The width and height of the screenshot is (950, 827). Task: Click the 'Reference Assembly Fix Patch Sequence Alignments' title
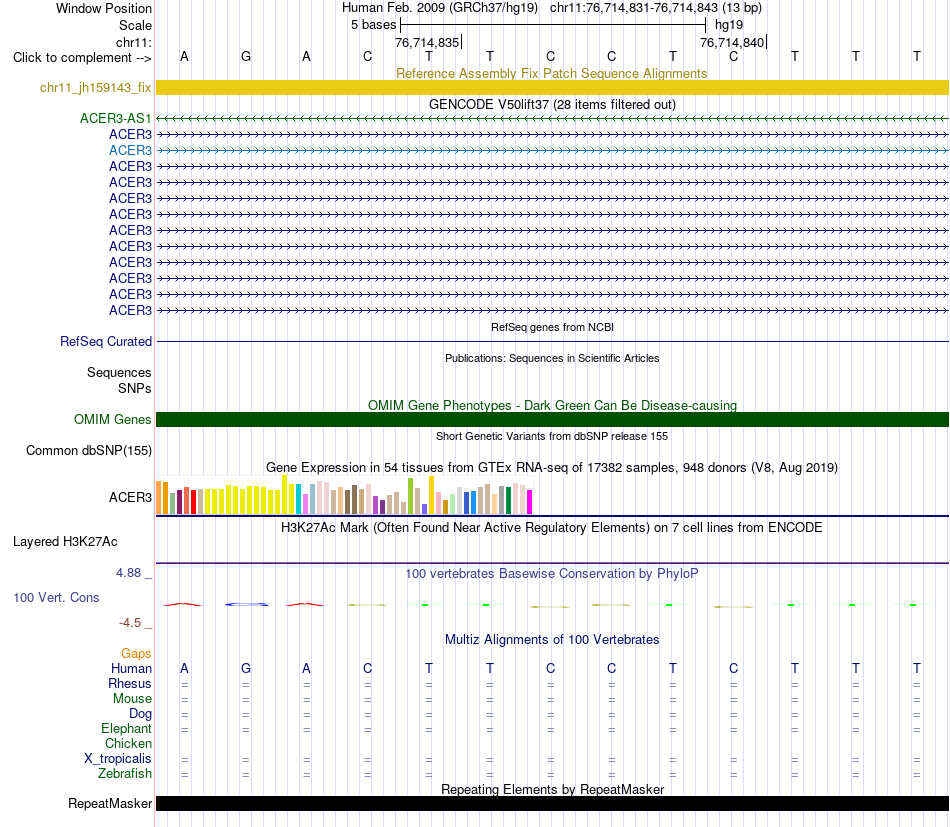[551, 73]
